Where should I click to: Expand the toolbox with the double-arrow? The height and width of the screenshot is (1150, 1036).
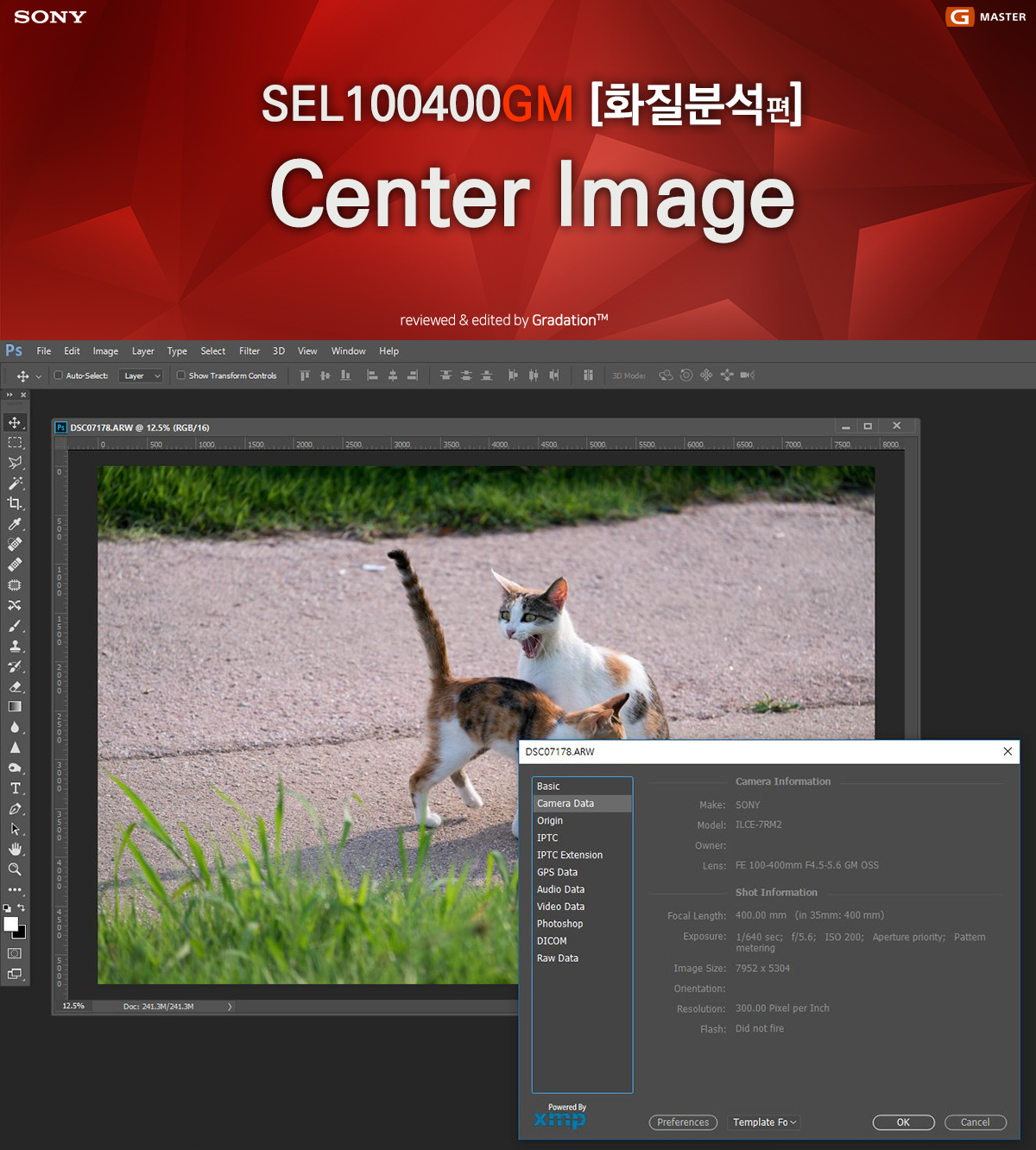pyautogui.click(x=9, y=395)
